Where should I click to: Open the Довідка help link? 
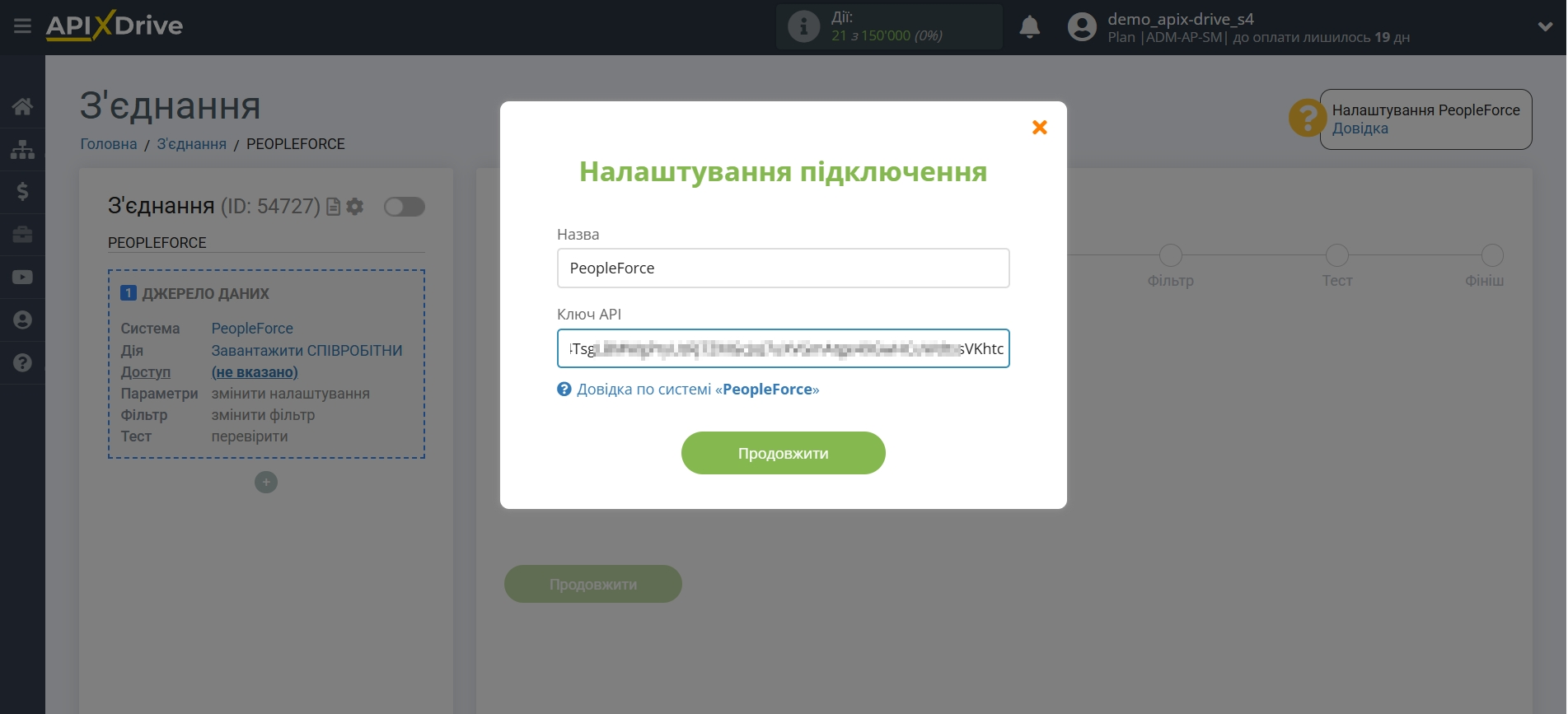tap(1360, 128)
